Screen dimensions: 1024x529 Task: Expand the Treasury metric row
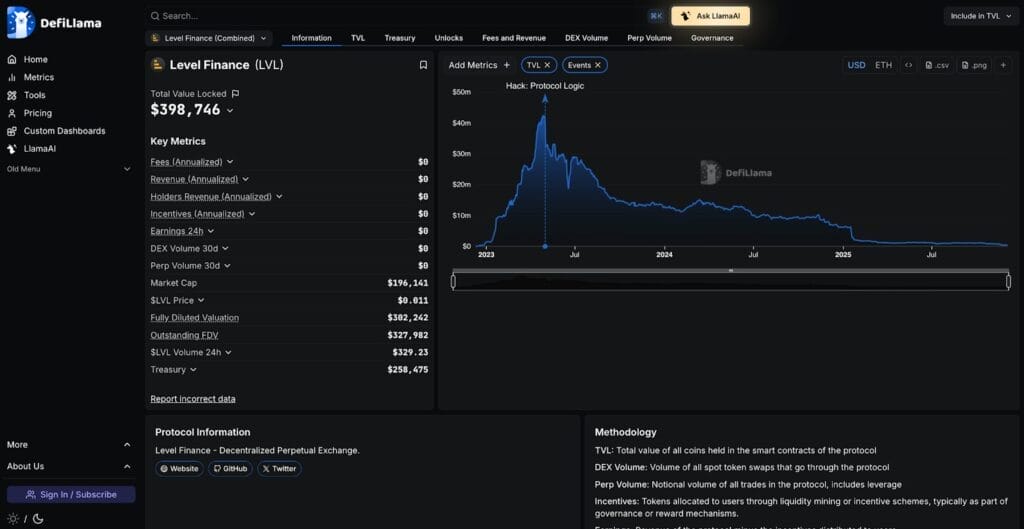click(193, 370)
